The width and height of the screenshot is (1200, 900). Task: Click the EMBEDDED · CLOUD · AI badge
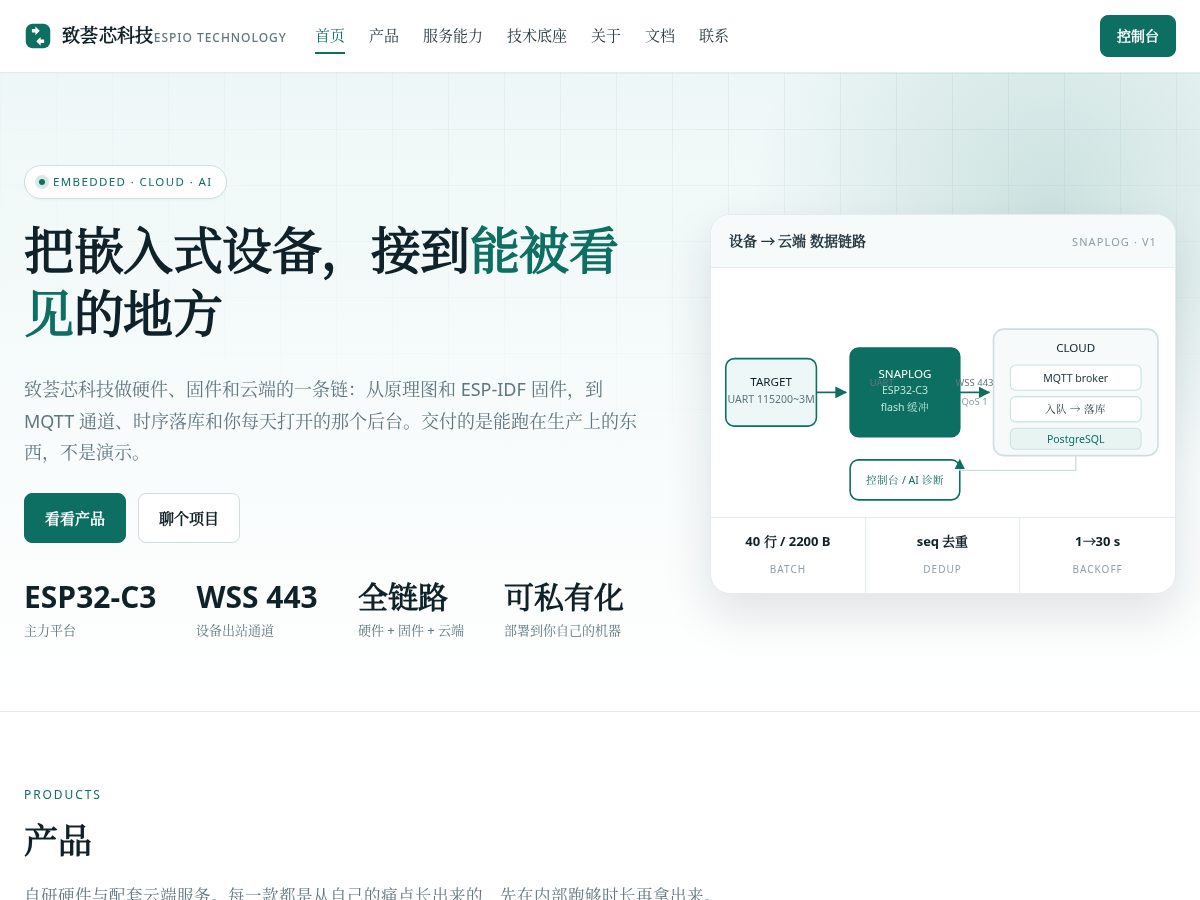coord(125,182)
